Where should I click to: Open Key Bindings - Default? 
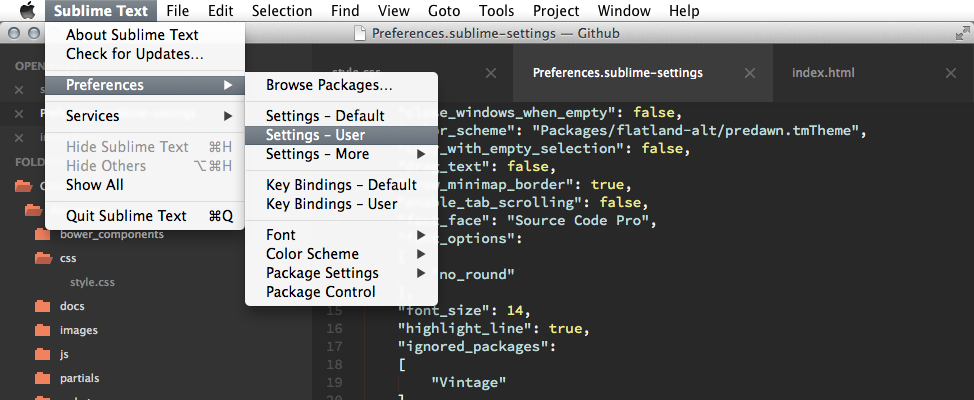342,185
